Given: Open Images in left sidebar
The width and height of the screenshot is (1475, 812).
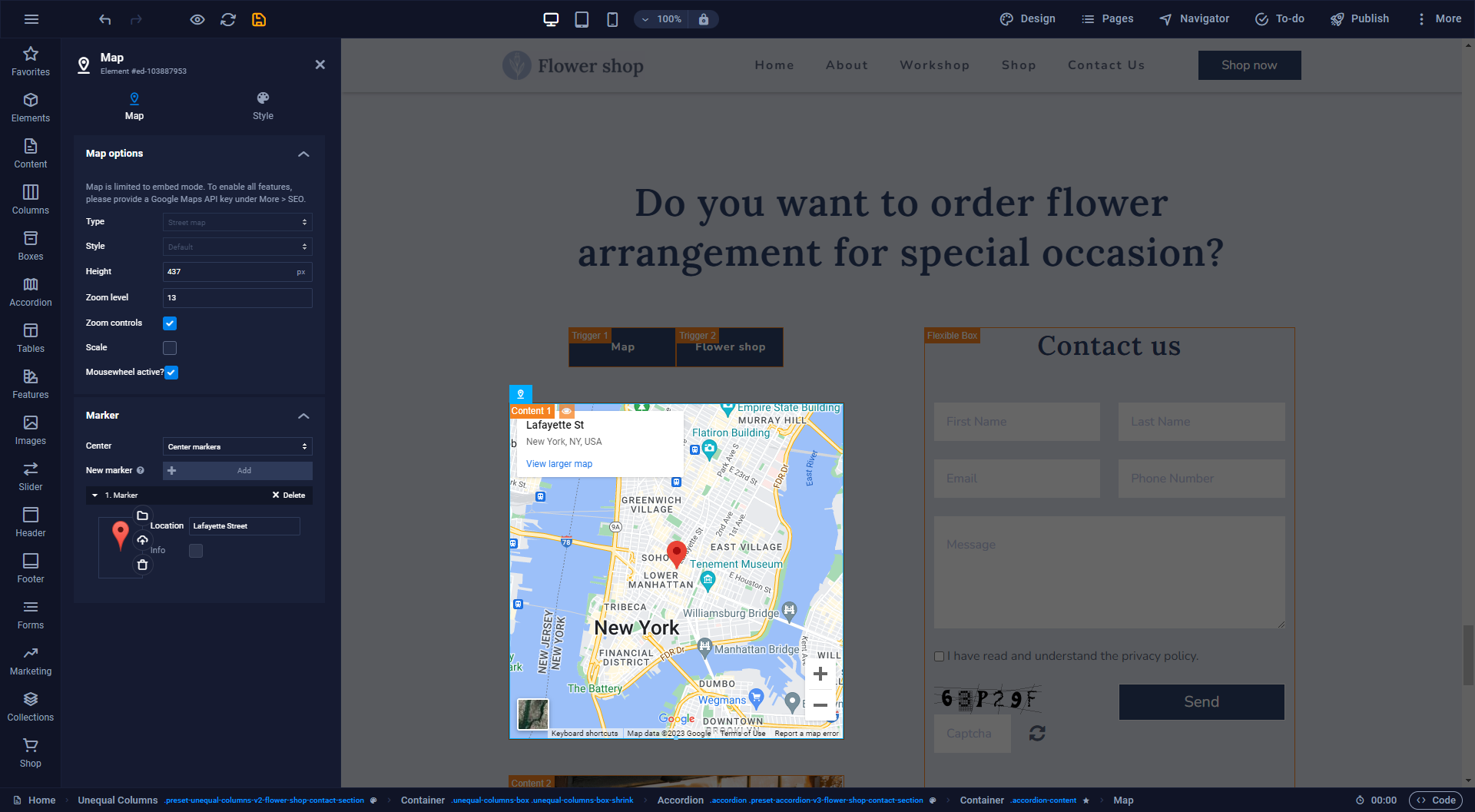Looking at the screenshot, I should pyautogui.click(x=31, y=430).
